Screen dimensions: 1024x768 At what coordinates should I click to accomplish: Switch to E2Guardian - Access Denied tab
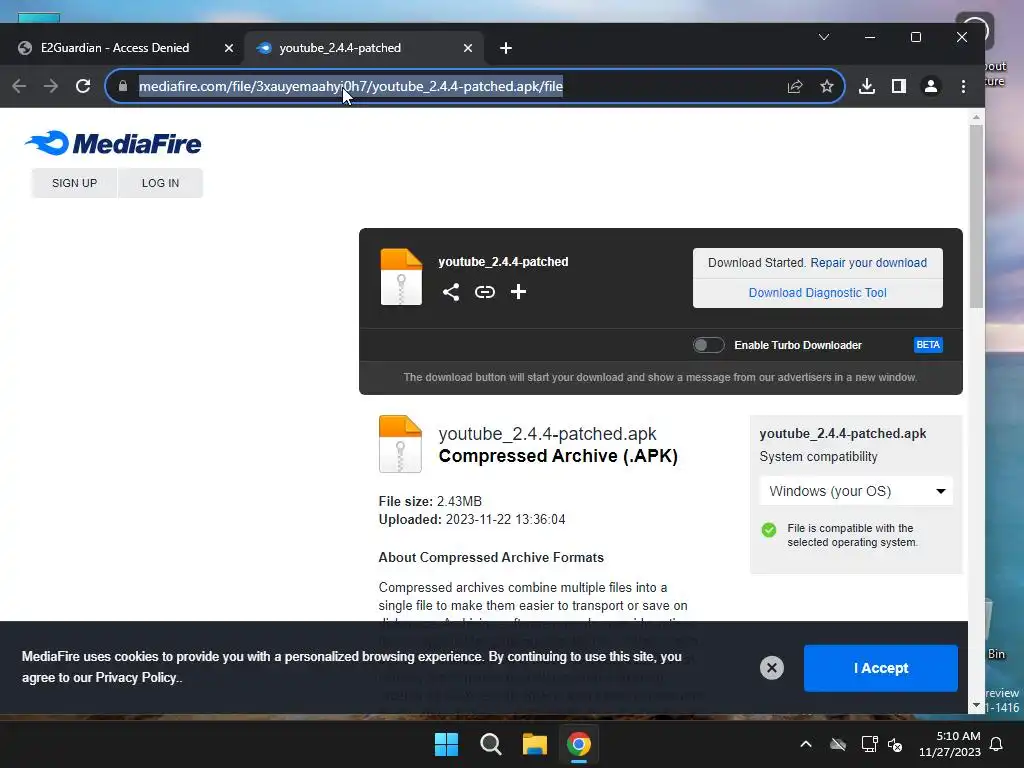(115, 48)
